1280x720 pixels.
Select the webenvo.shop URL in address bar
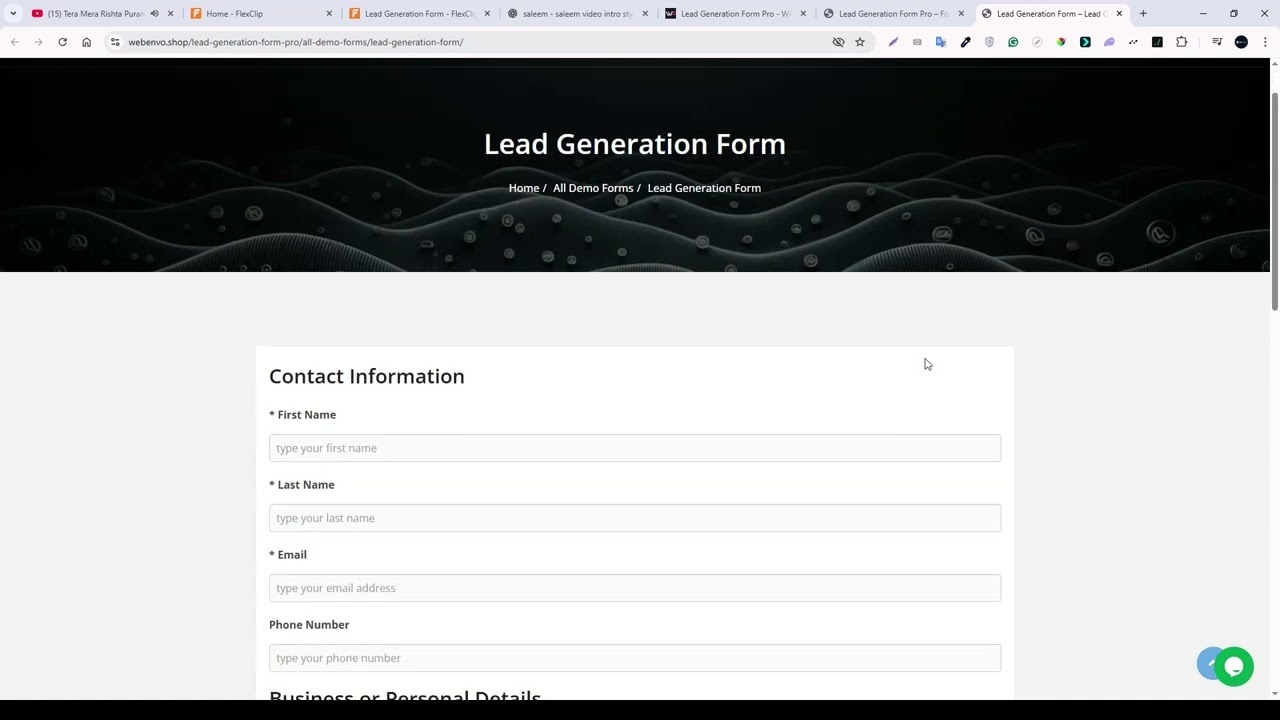point(295,42)
